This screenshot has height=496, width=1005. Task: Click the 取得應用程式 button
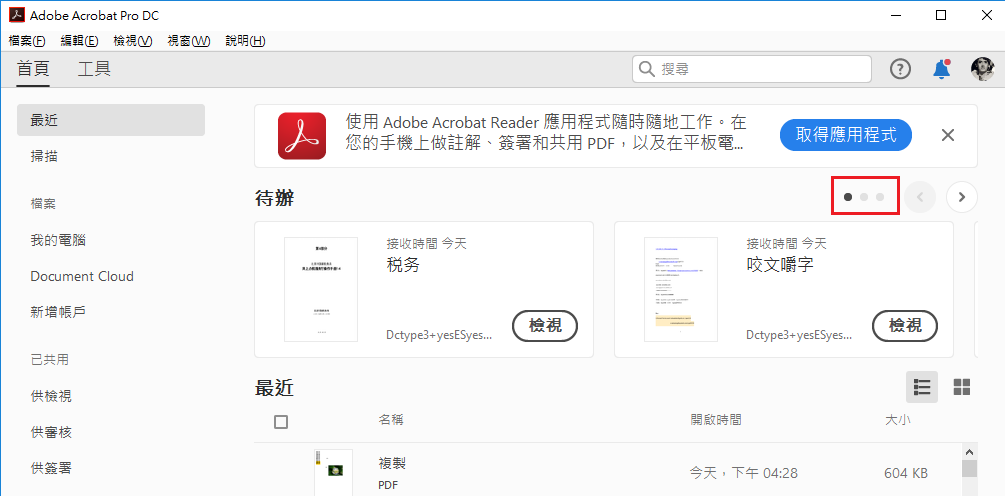point(845,135)
